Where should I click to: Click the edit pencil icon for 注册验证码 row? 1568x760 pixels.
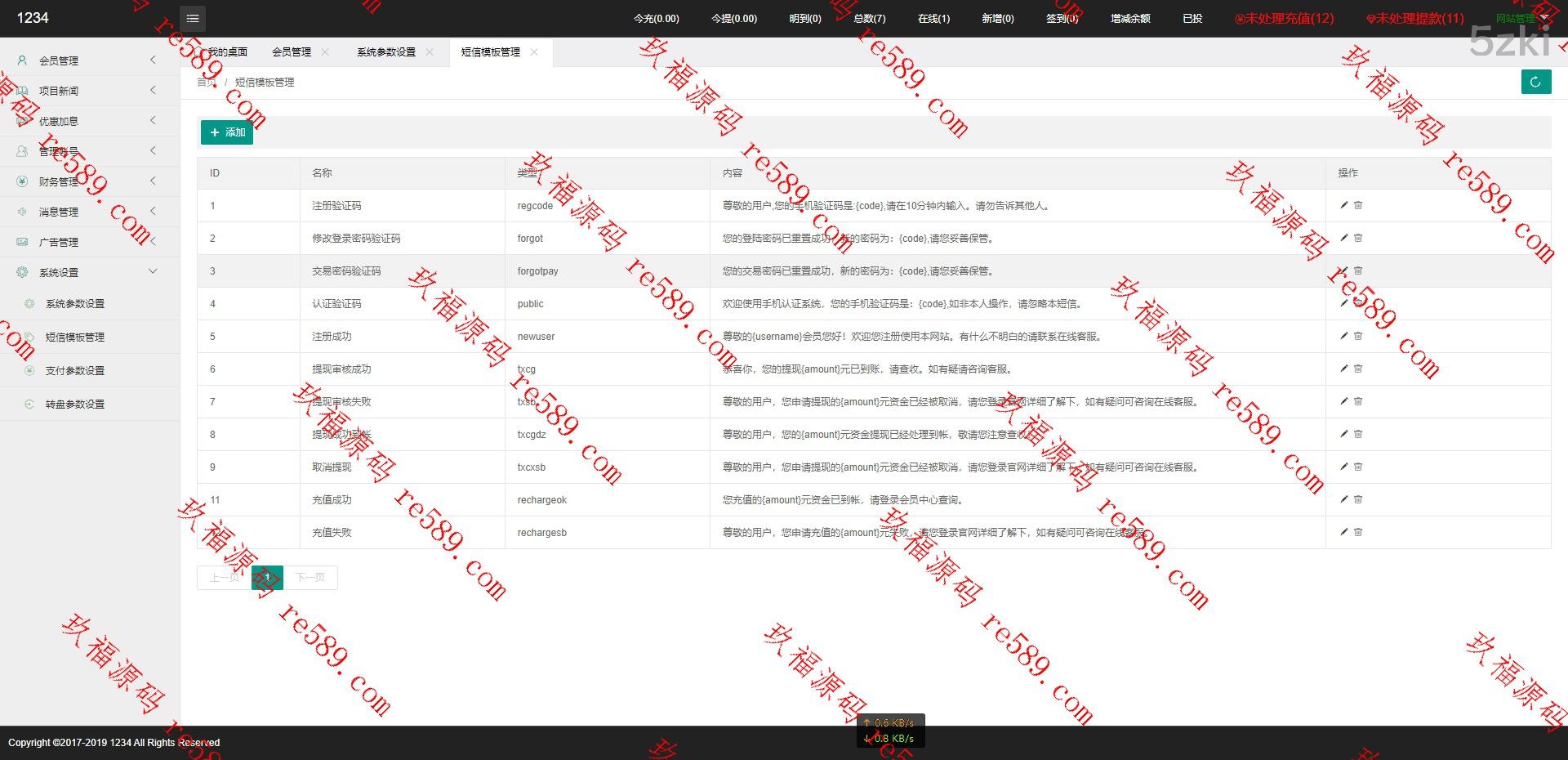tap(1343, 205)
